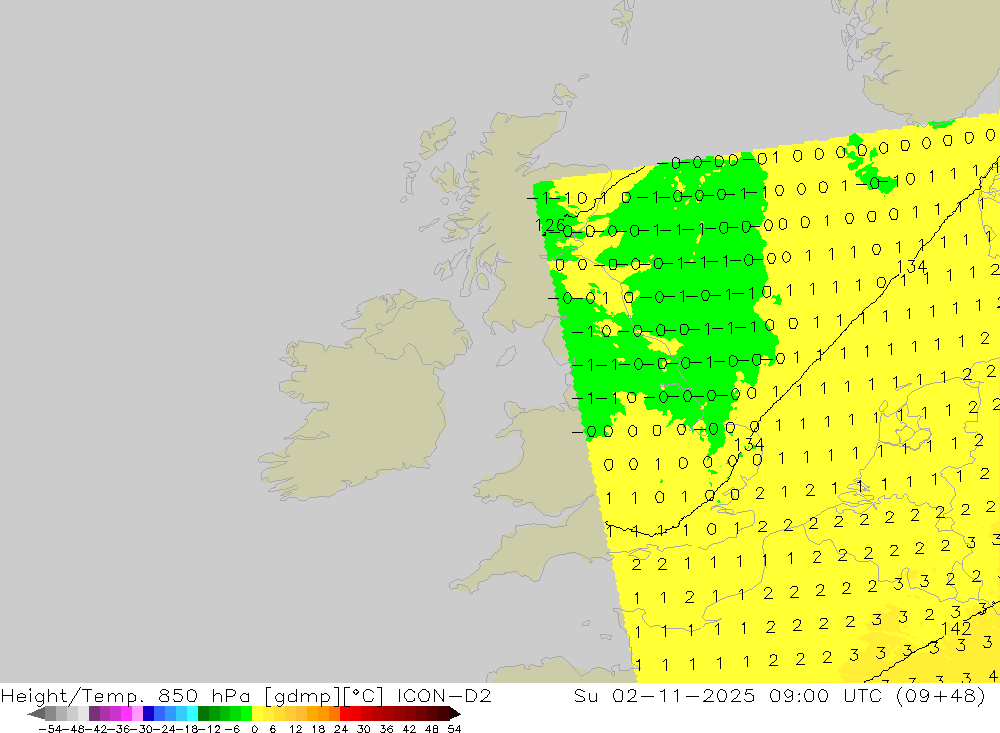Click the 'ICON-D2' model name label
Viewport: 1000px width, 733px height.
(x=444, y=695)
